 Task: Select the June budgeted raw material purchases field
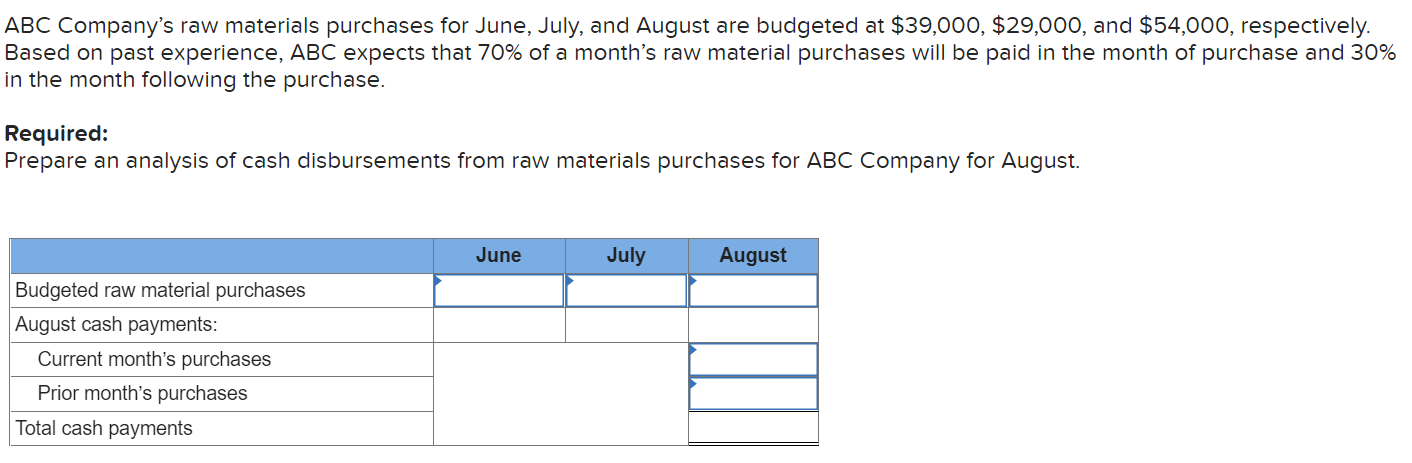click(499, 290)
